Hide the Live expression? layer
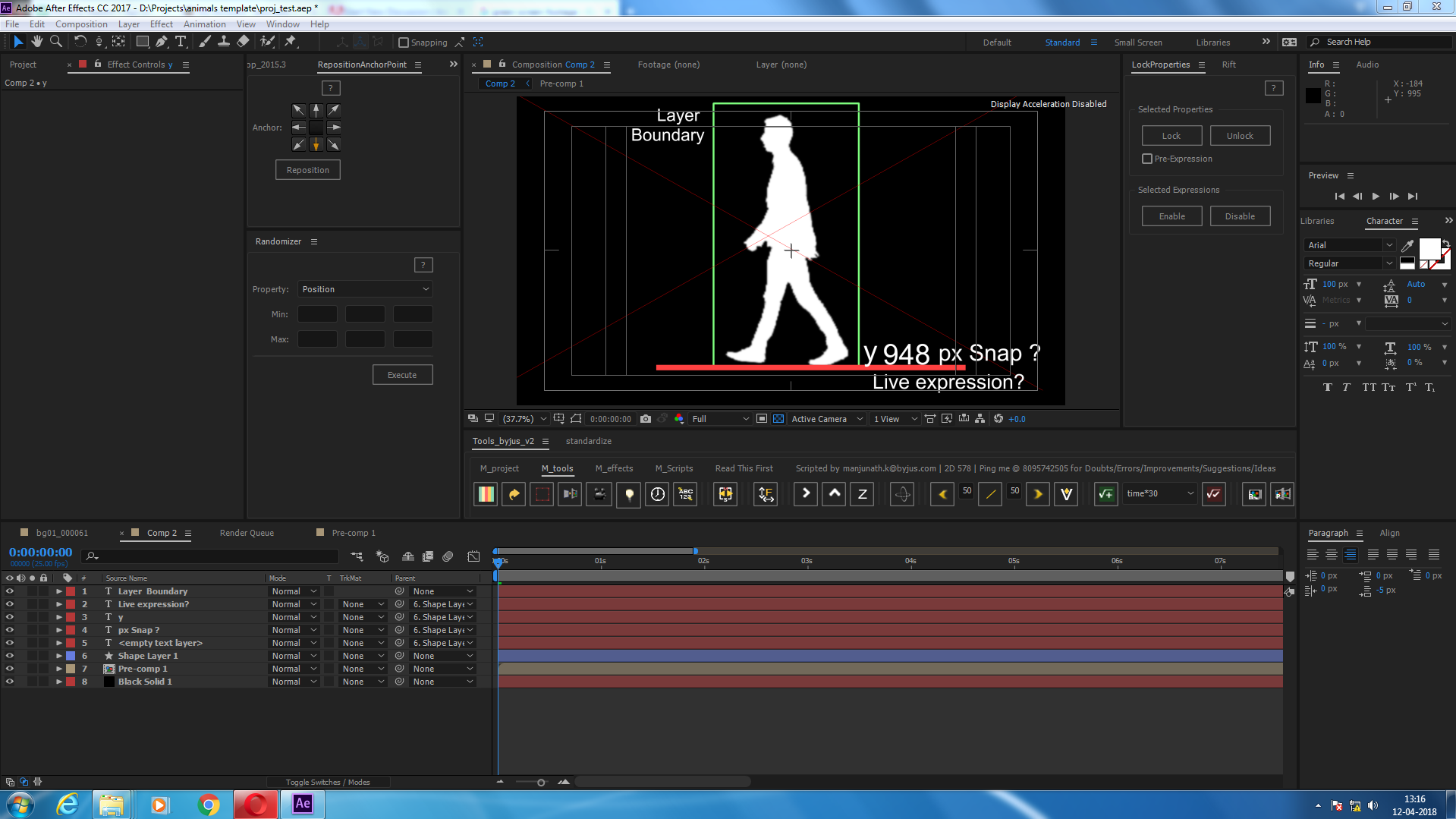This screenshot has height=819, width=1456. coord(10,604)
